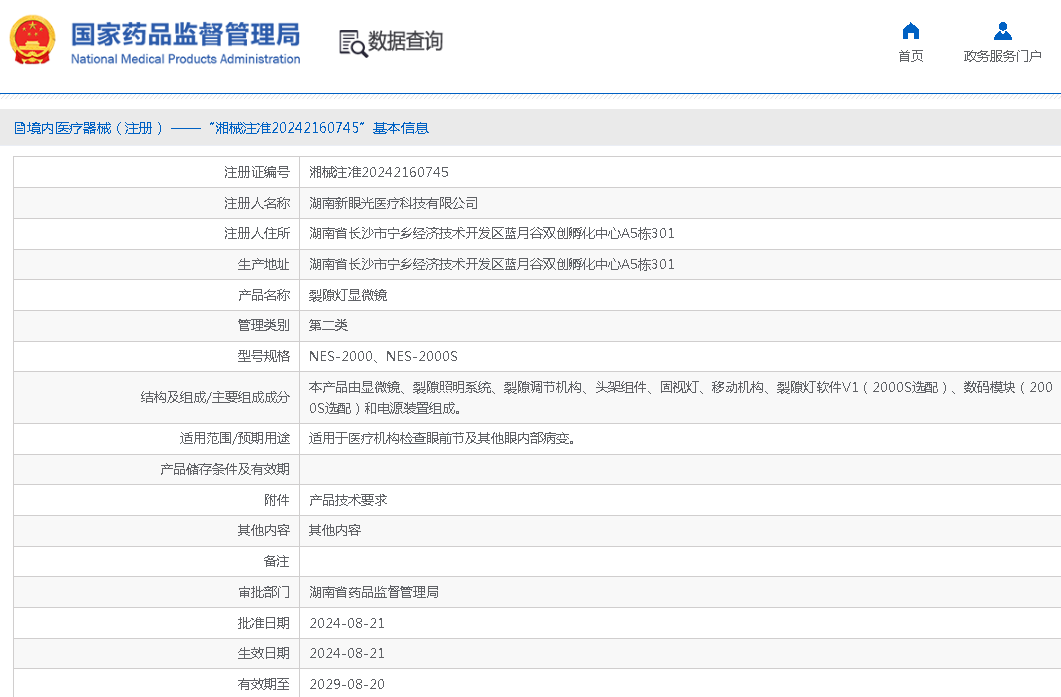Click product name 裂隙灯显微镜

348,295
